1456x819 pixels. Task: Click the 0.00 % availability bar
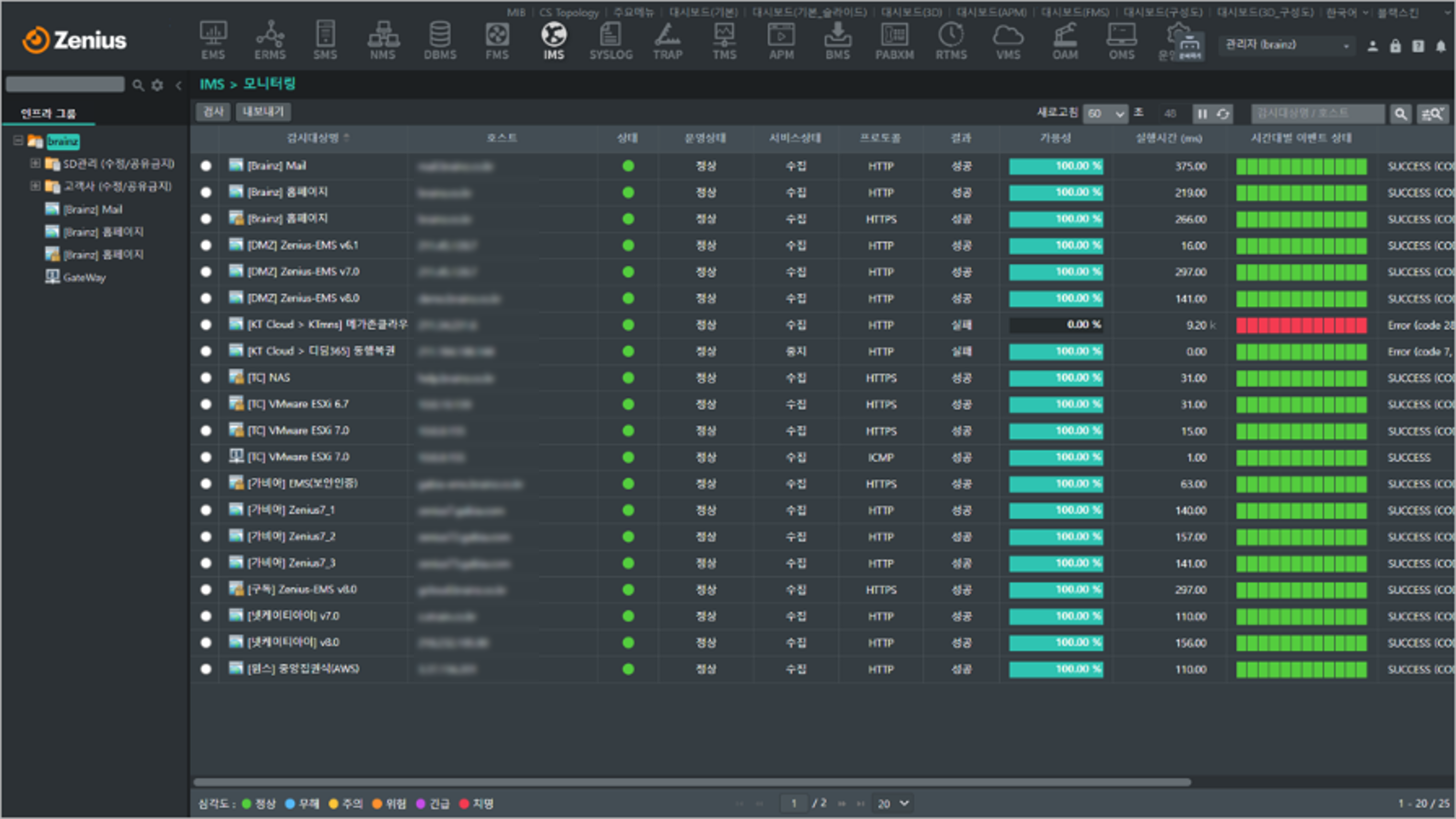tap(1056, 325)
